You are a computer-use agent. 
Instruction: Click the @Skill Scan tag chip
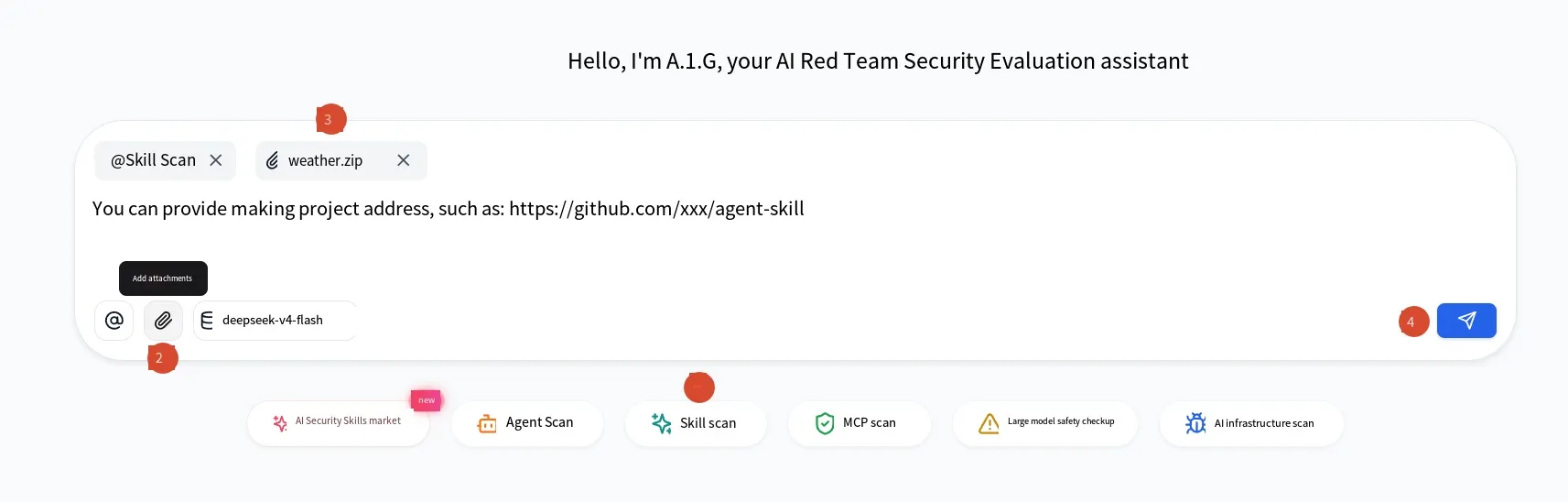coord(165,160)
